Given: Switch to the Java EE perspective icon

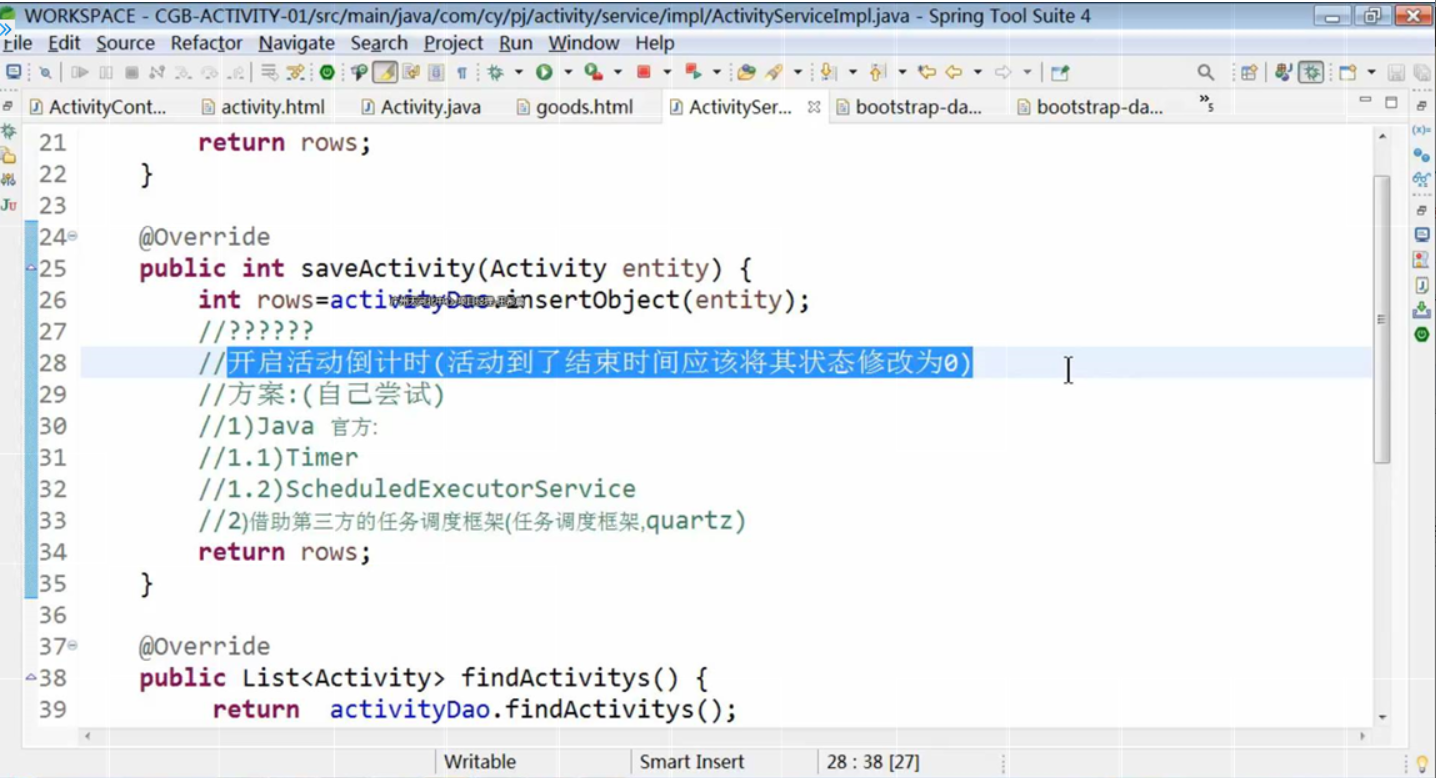Looking at the screenshot, I should pos(1284,72).
